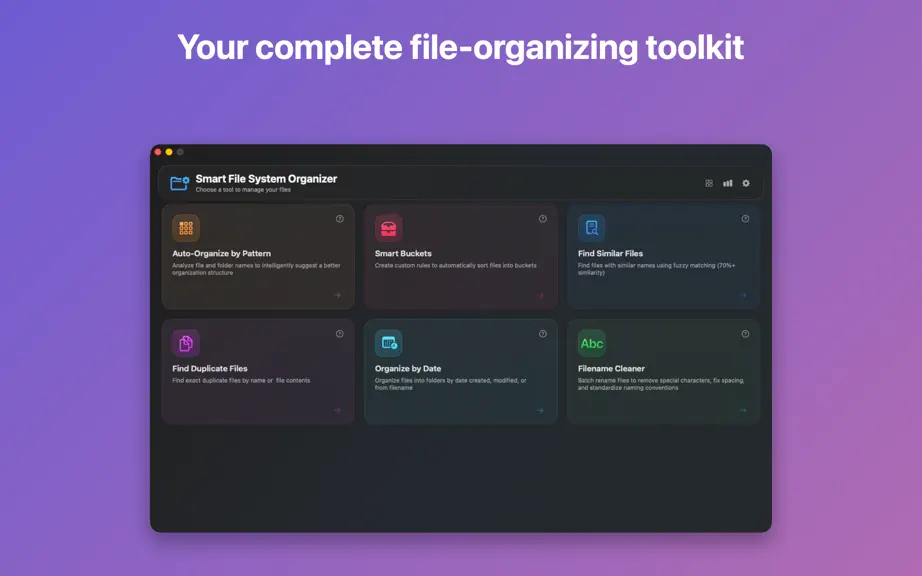Image resolution: width=922 pixels, height=576 pixels.
Task: Click the Find Duplicate Files copy icon
Action: [186, 343]
